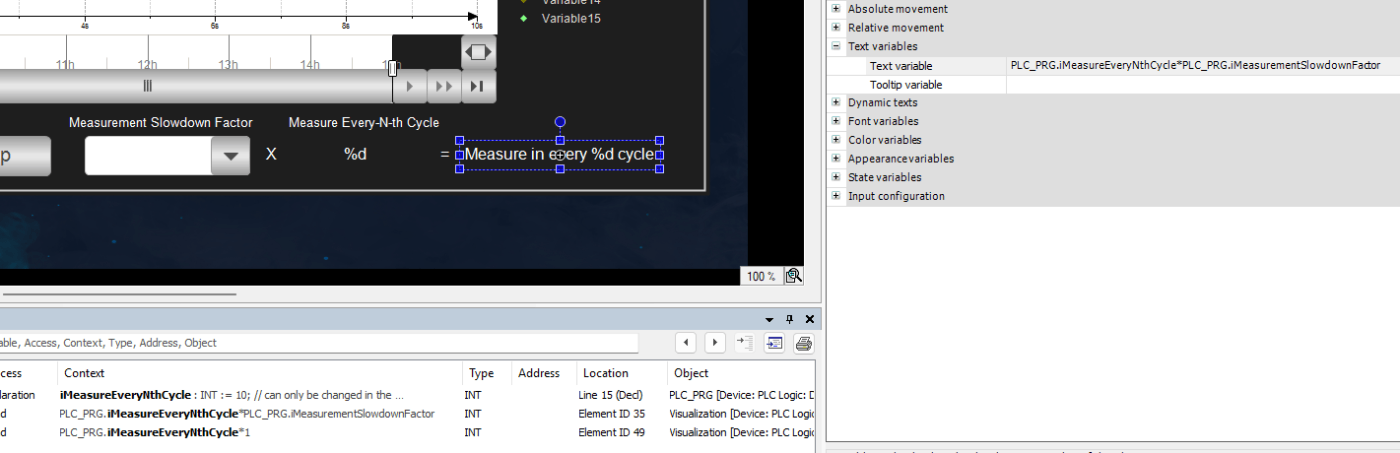Expand the Absolute movement property group
Viewport: 1400px width, 453px height.
coord(836,9)
